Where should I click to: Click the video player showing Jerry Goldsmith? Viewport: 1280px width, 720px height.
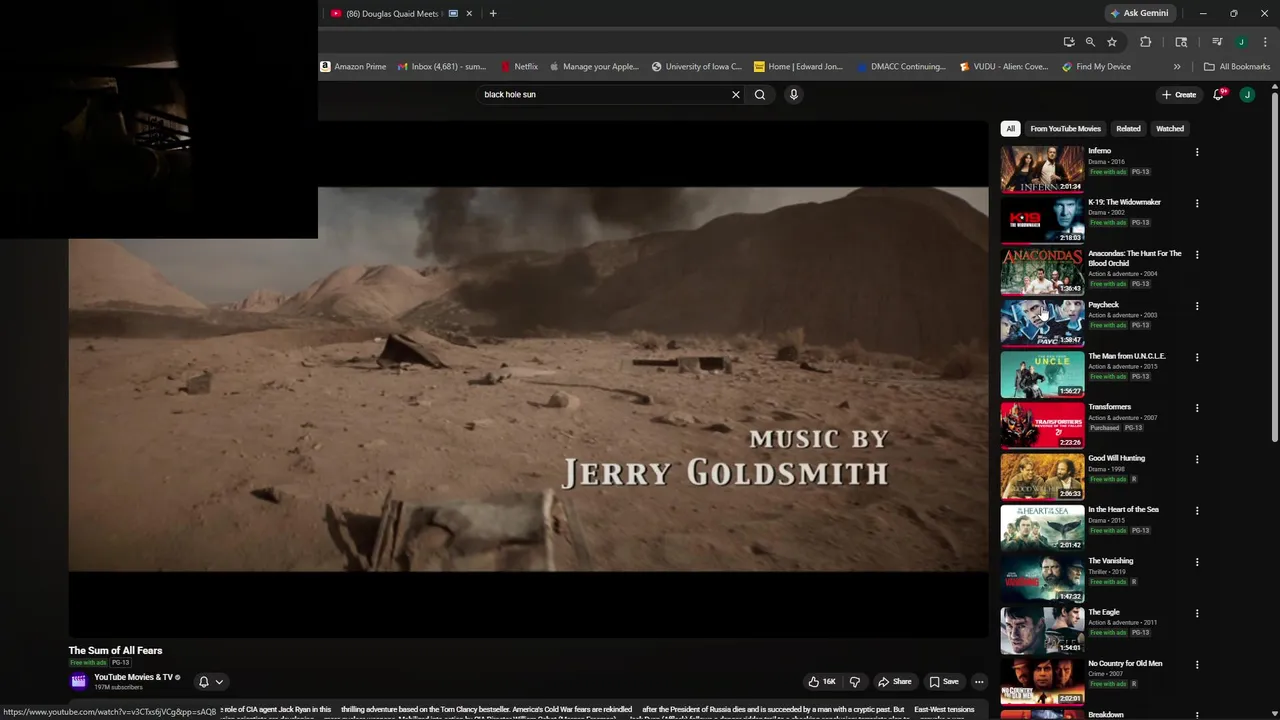(x=528, y=379)
